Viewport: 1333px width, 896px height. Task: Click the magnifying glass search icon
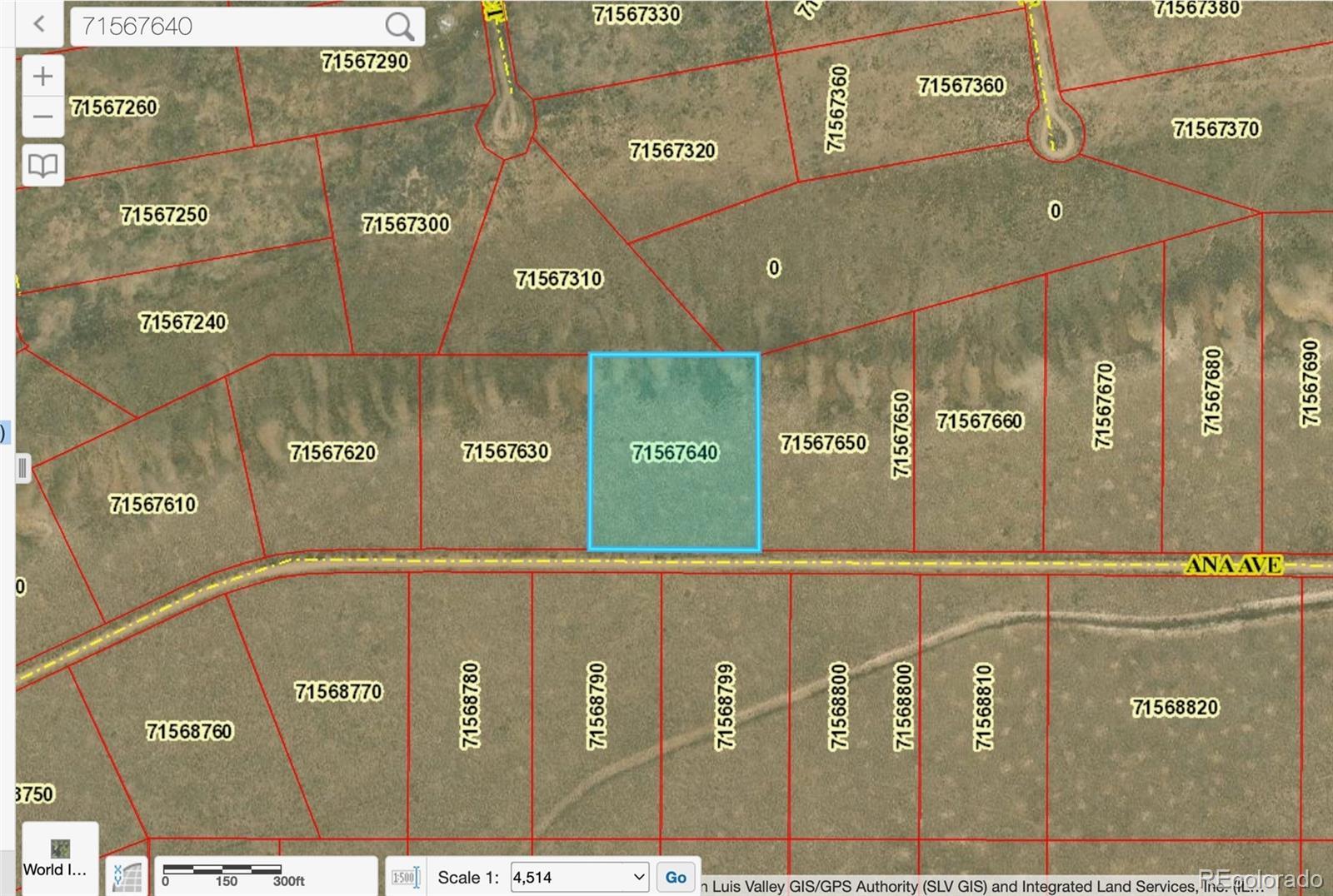[400, 27]
